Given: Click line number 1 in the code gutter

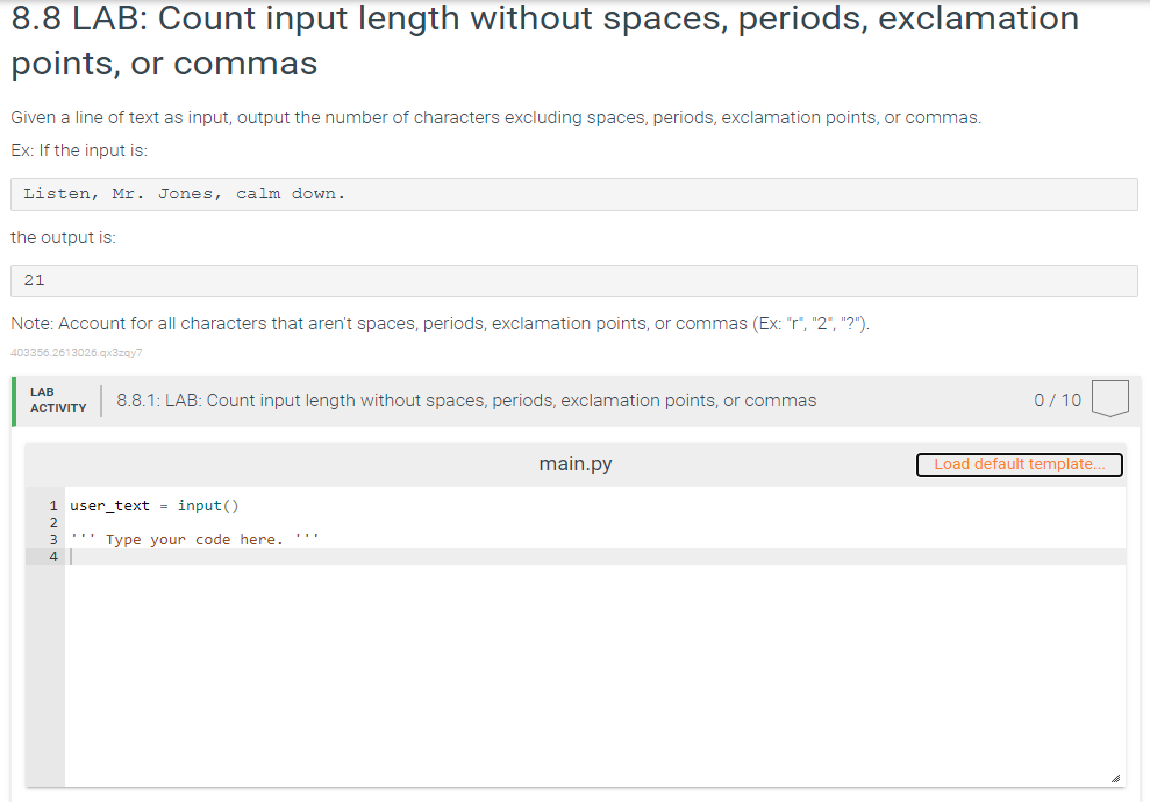Looking at the screenshot, I should [53, 506].
